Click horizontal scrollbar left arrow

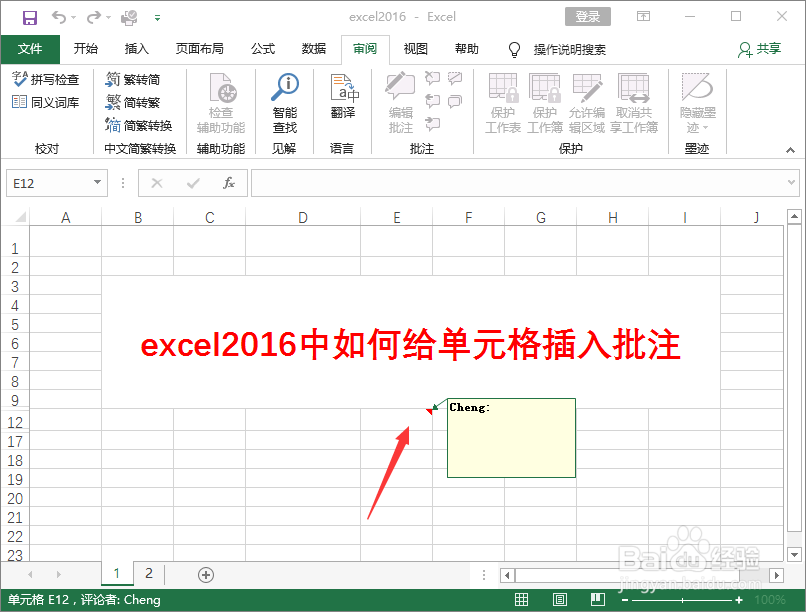pyautogui.click(x=507, y=575)
